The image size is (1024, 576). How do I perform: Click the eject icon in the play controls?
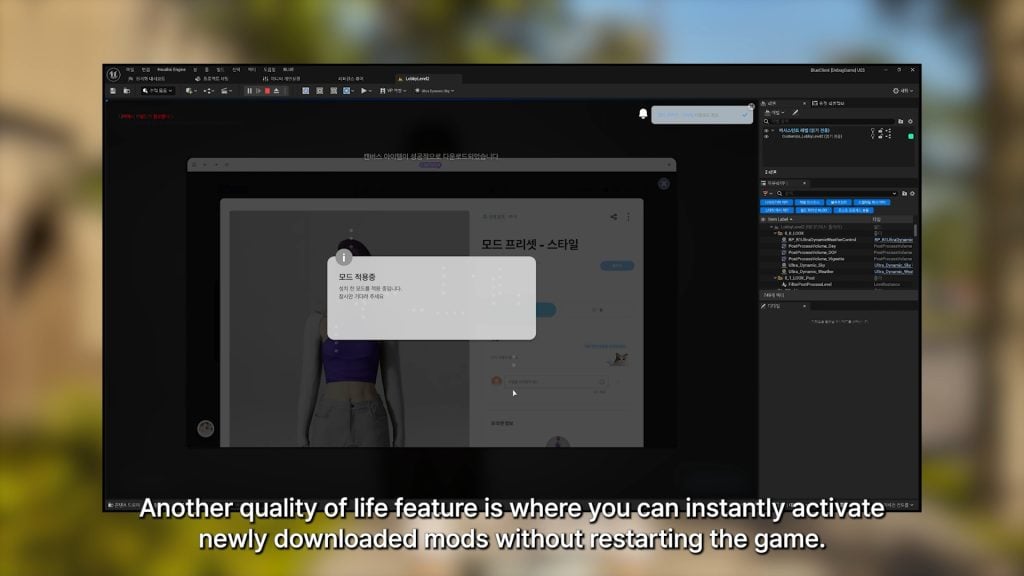pos(276,91)
